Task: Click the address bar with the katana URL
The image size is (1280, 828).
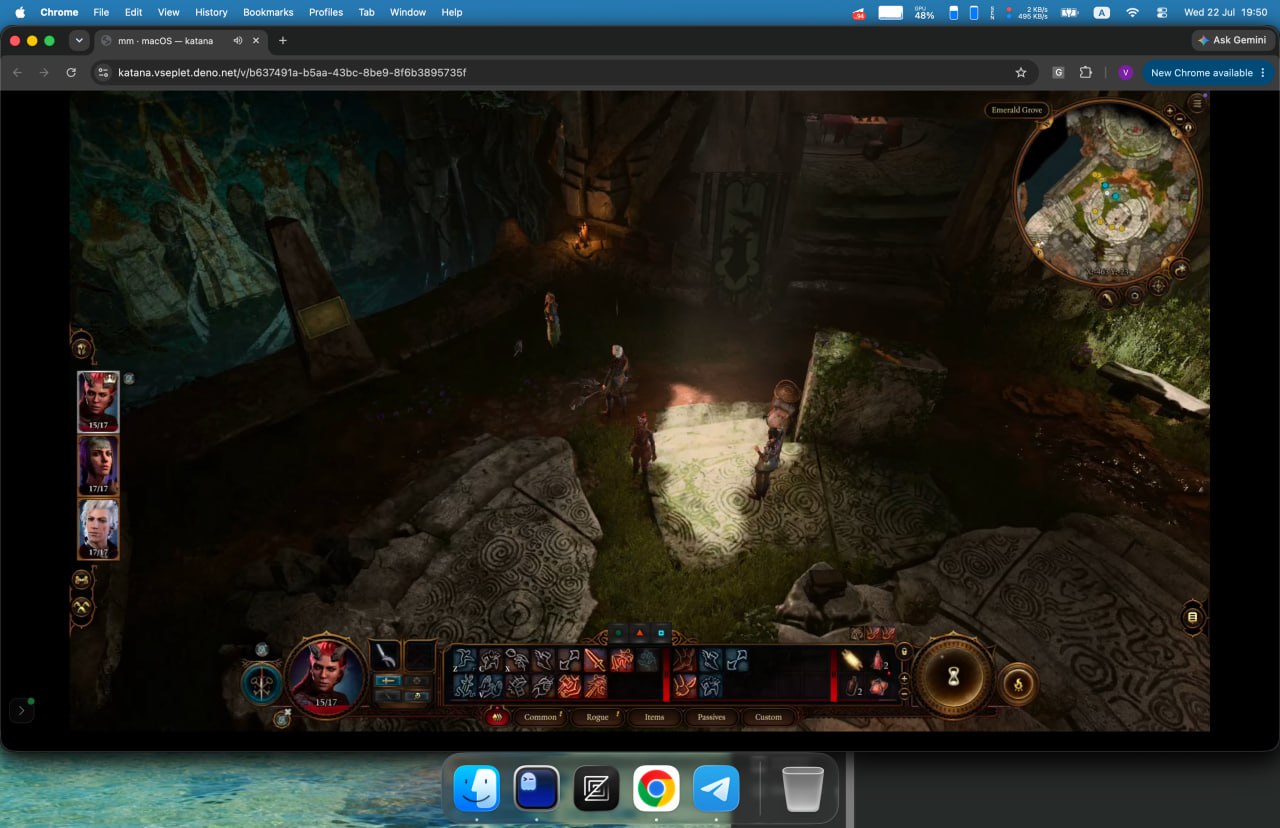Action: tap(563, 73)
